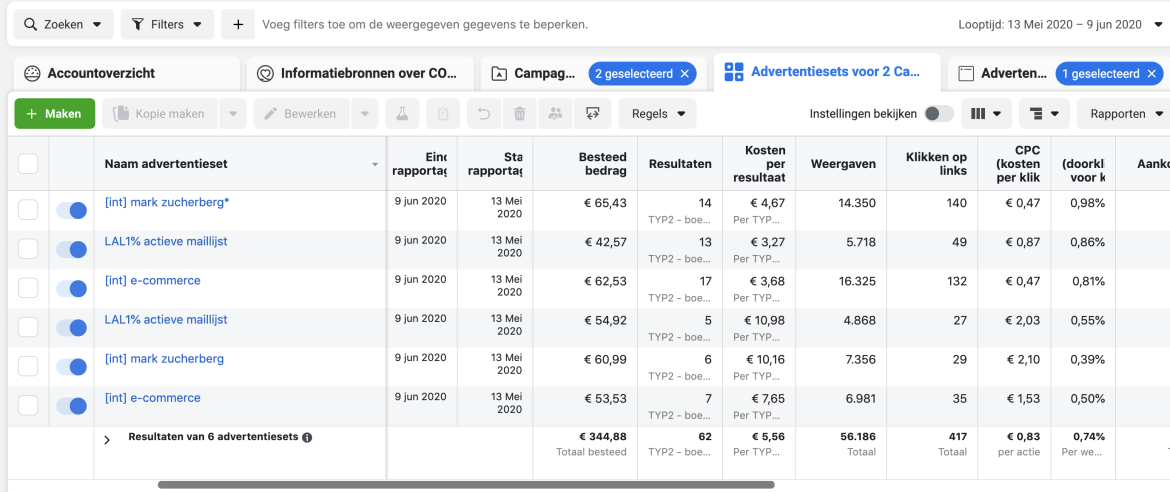Click the total link clicks '417' value

pos(957,437)
